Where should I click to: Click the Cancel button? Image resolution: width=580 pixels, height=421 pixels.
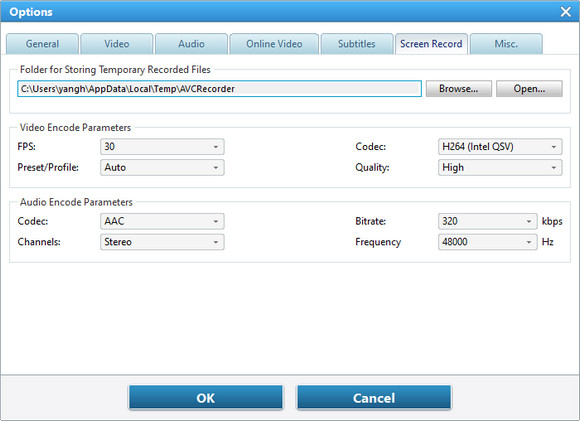pos(374,398)
